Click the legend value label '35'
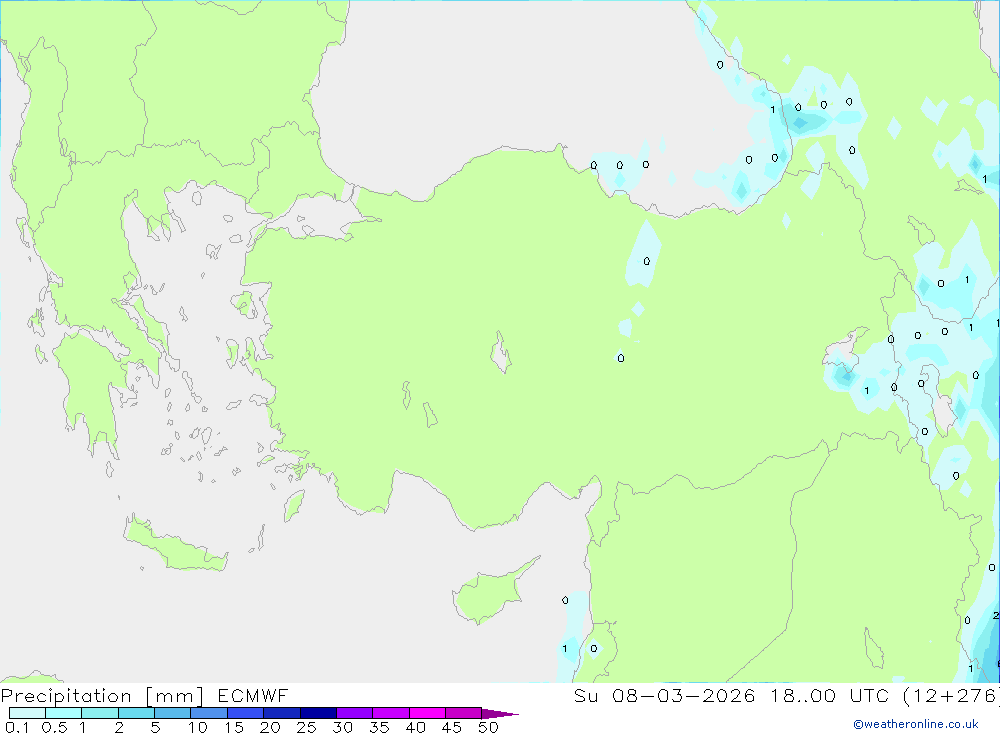The height and width of the screenshot is (733, 1000). pos(379,727)
